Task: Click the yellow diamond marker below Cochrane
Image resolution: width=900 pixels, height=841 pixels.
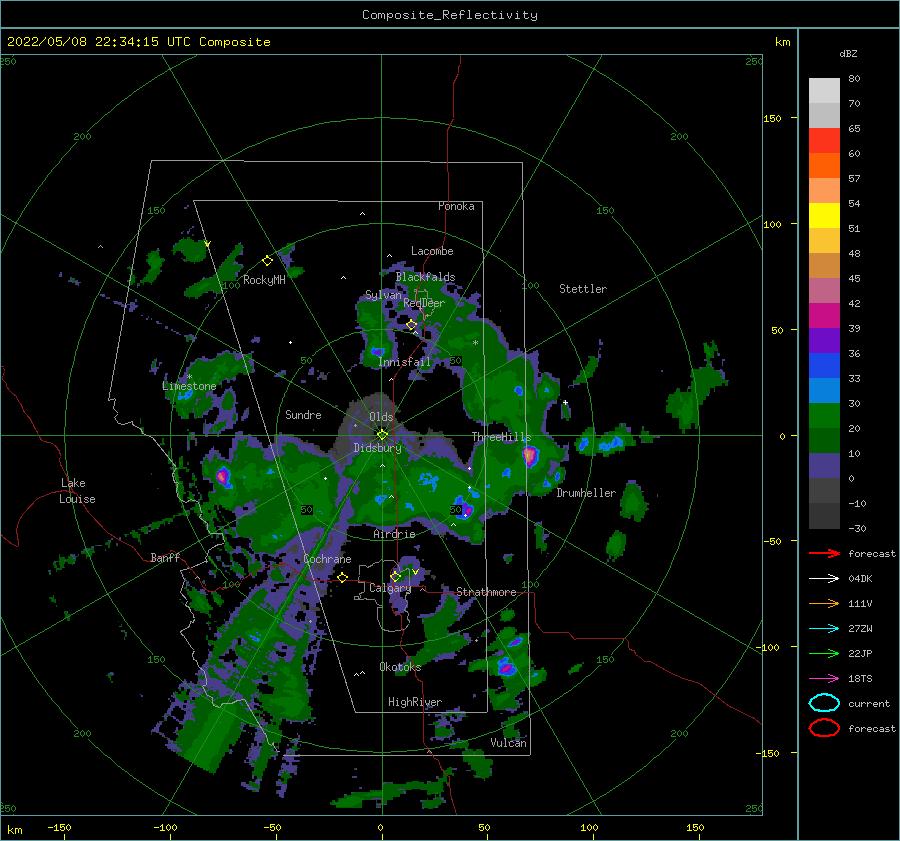Action: pos(343,577)
